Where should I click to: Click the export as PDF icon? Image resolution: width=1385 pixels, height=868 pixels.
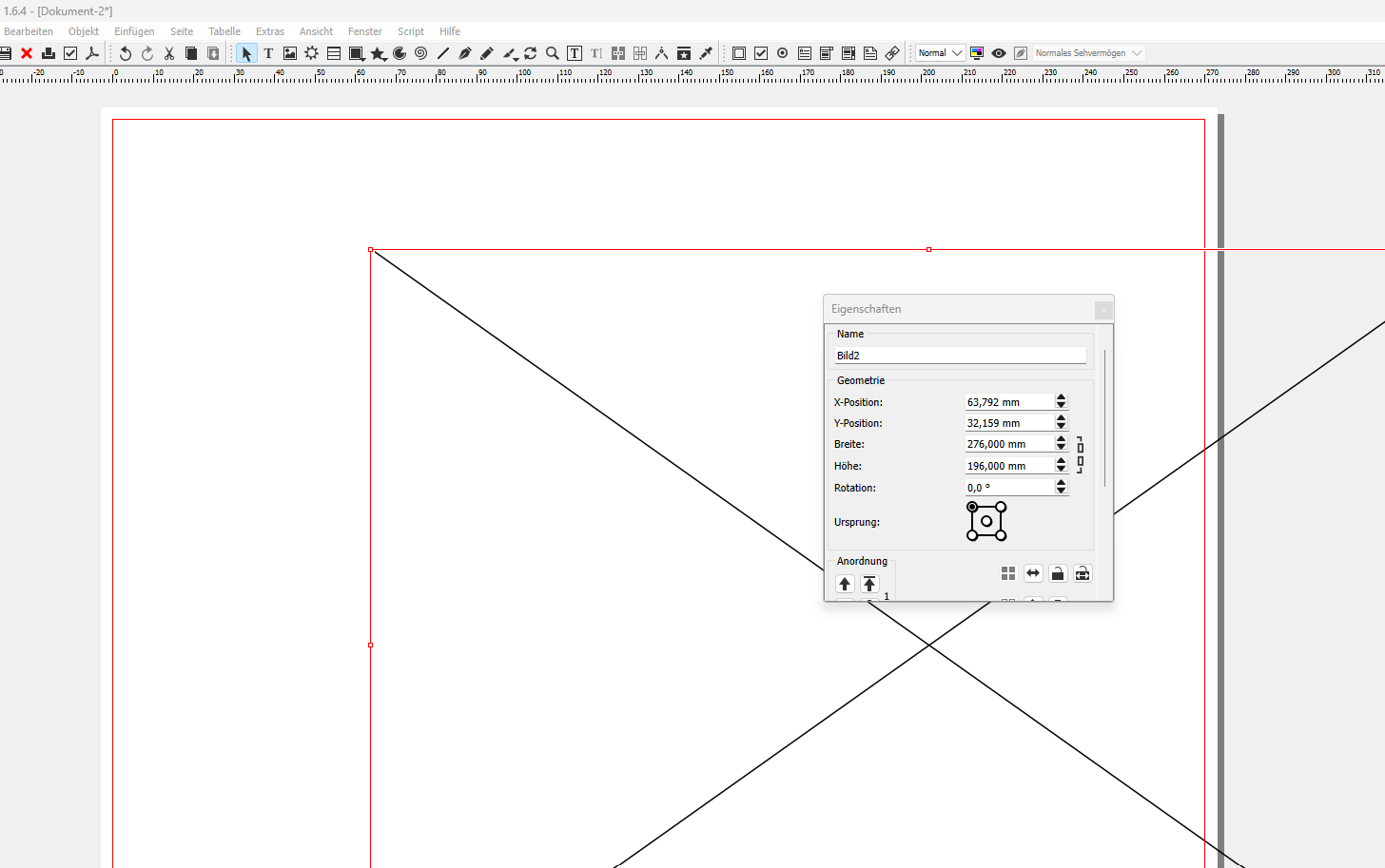click(92, 53)
